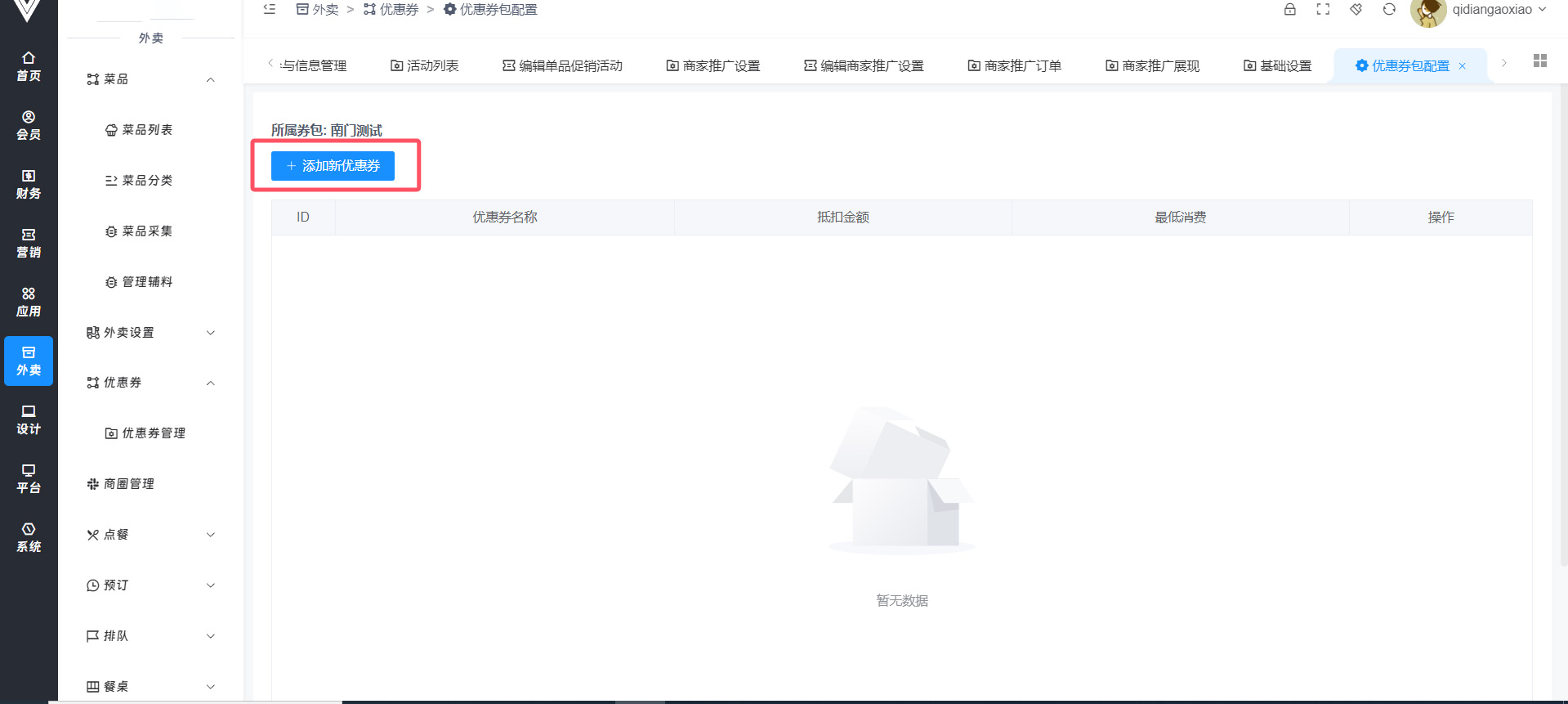Switch to the 基础设置 tab
This screenshot has height=704, width=1568.
pyautogui.click(x=1277, y=66)
